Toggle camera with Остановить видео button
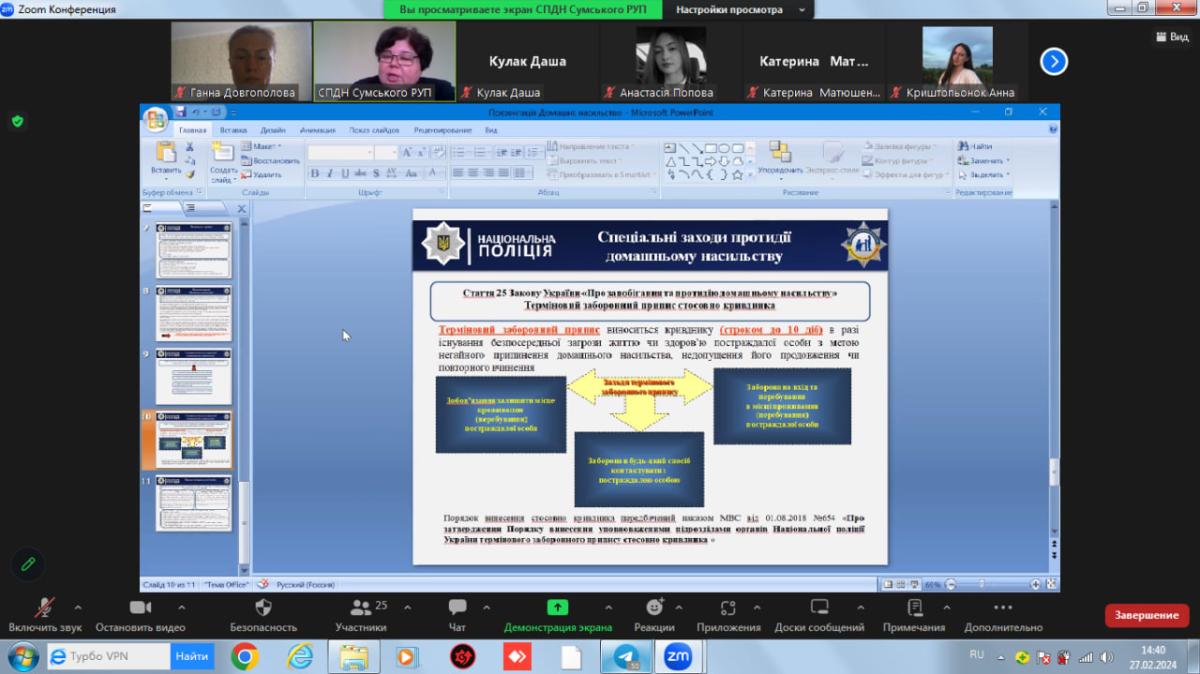Image resolution: width=1200 pixels, height=674 pixels. click(x=140, y=608)
